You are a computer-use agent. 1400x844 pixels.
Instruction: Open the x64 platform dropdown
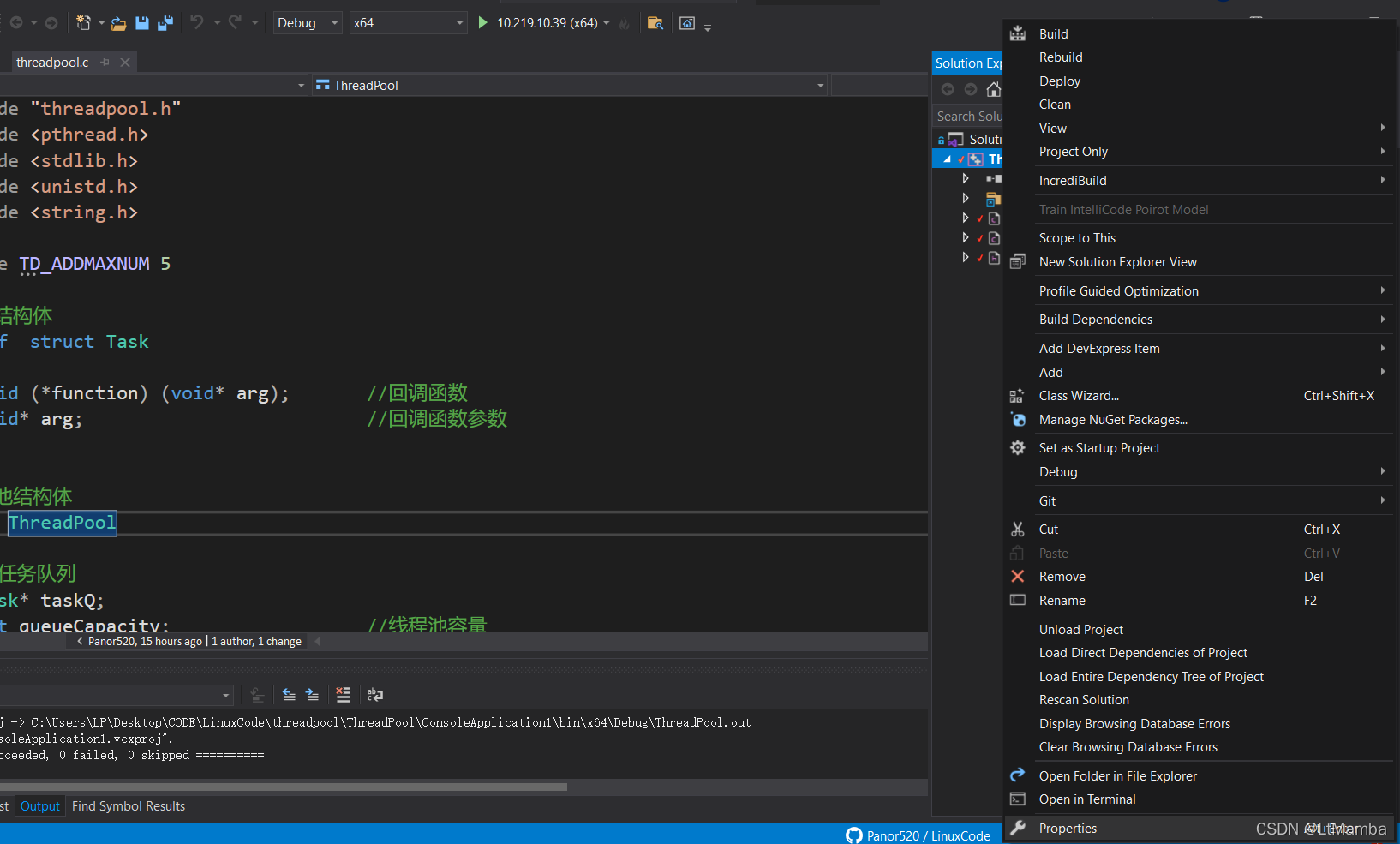[408, 23]
